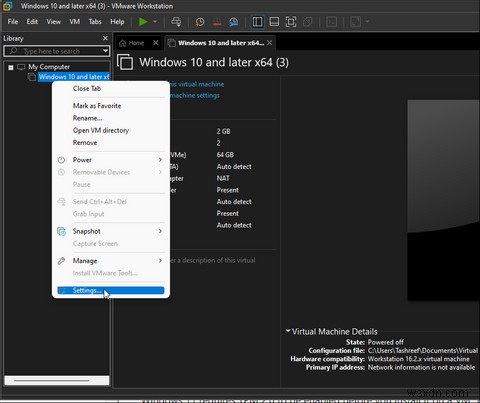Click the 64 GB hard disk value
Viewport: 480px width, 403px height.
(x=225, y=155)
